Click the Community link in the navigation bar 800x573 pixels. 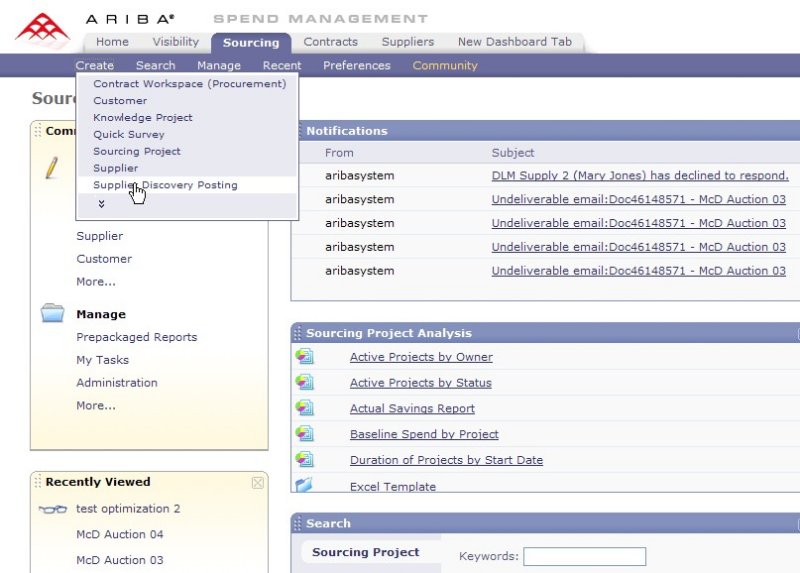[445, 65]
